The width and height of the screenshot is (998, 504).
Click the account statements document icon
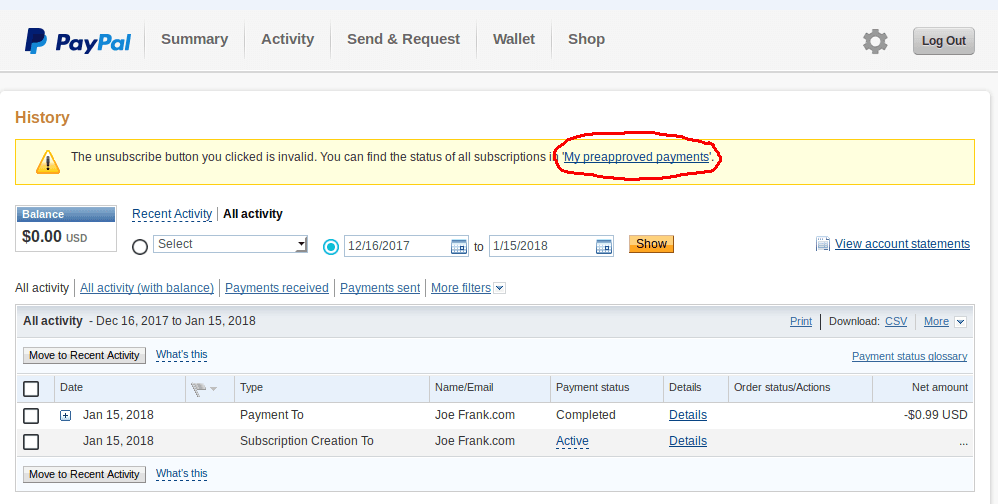823,244
